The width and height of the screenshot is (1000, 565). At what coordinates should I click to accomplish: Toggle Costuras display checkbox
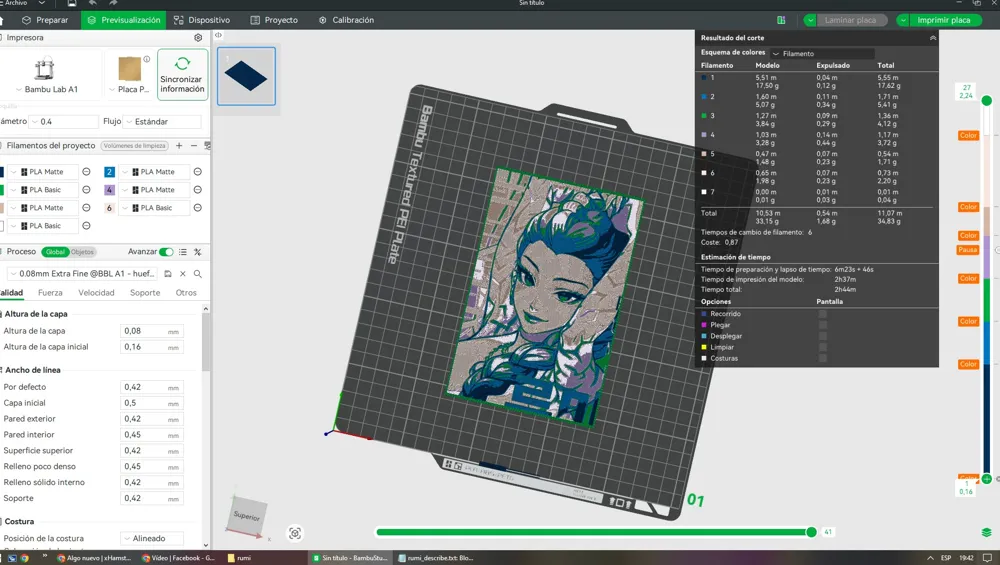tap(823, 358)
